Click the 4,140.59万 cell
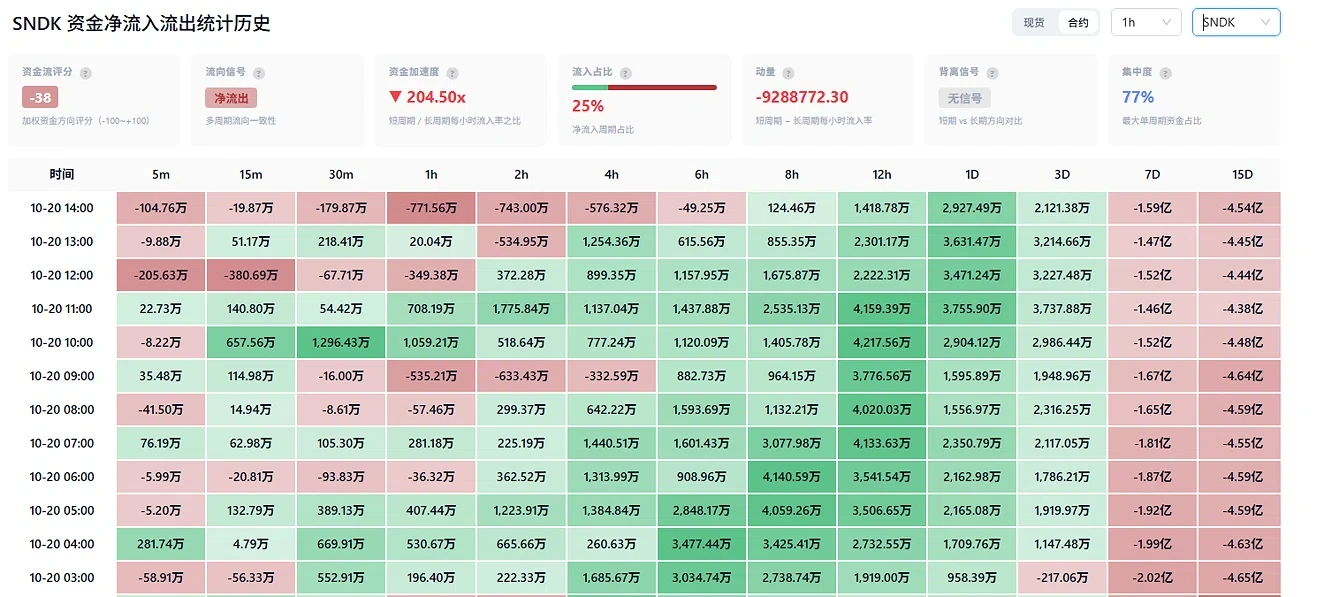Screen dimensions: 1339x597 pos(792,477)
